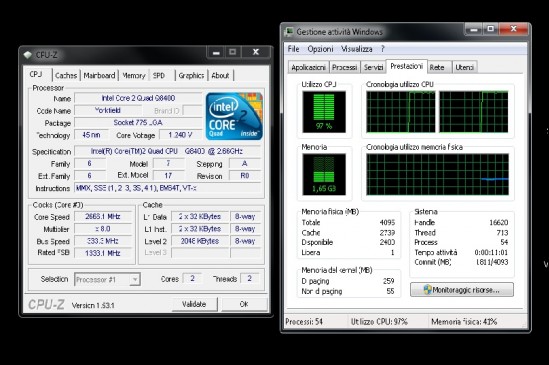549x365 pixels.
Task: Click the Intel Core 2 Quad logo
Action: (x=234, y=116)
